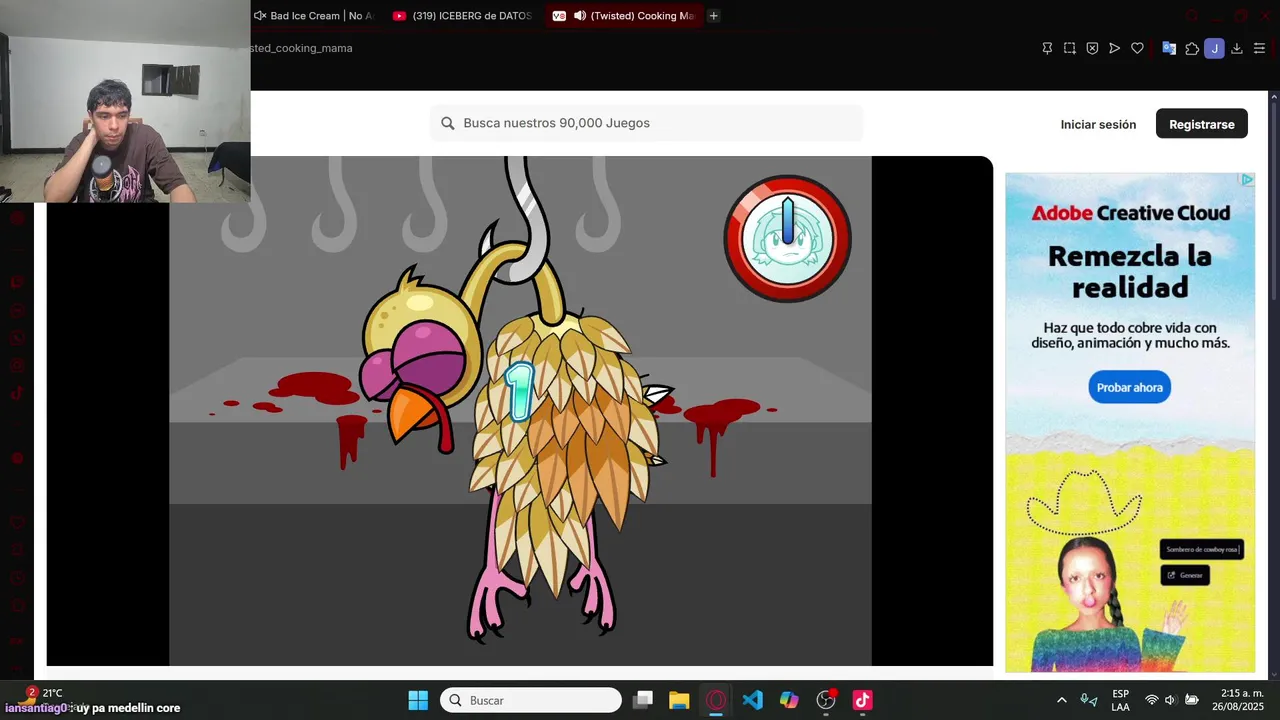Open the TikTok app taskbar icon
Viewport: 1280px width, 720px height.
(x=863, y=700)
